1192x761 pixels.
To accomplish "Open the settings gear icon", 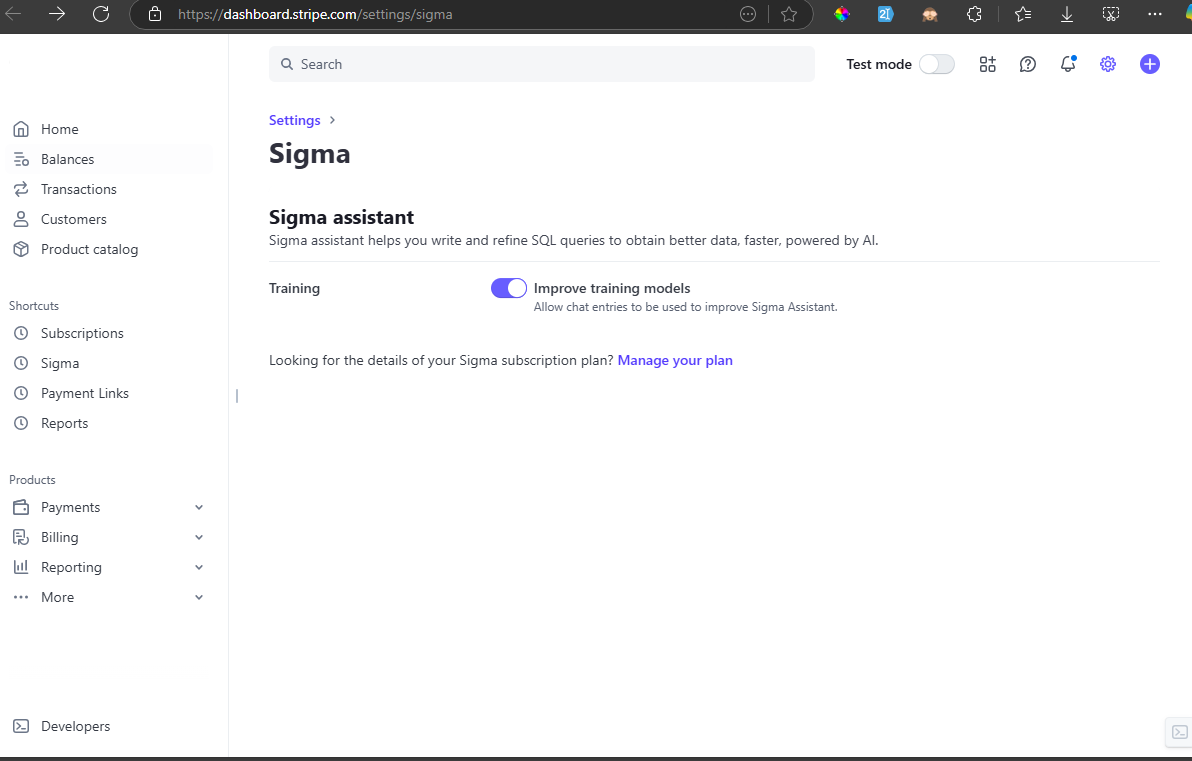I will 1108,64.
